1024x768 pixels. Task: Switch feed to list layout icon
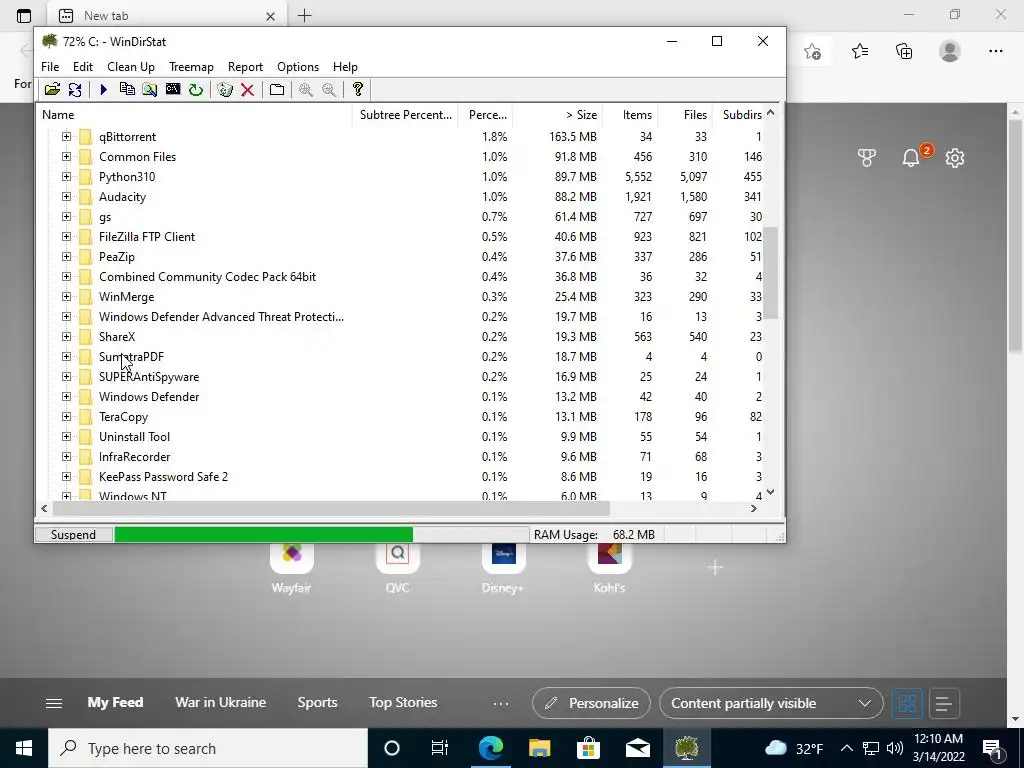(943, 703)
